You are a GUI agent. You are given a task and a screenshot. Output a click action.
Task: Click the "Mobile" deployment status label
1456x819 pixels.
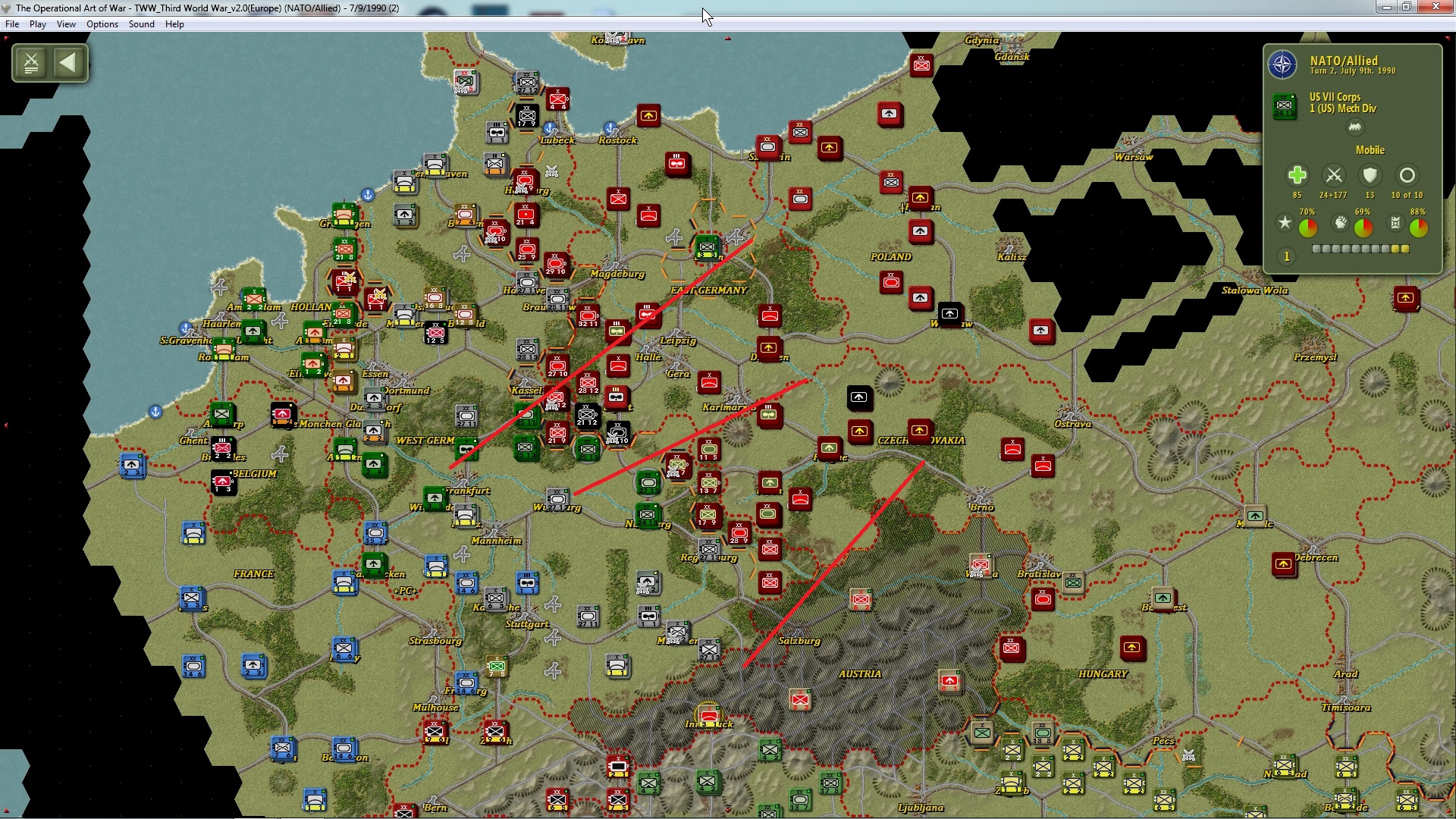pos(1370,150)
